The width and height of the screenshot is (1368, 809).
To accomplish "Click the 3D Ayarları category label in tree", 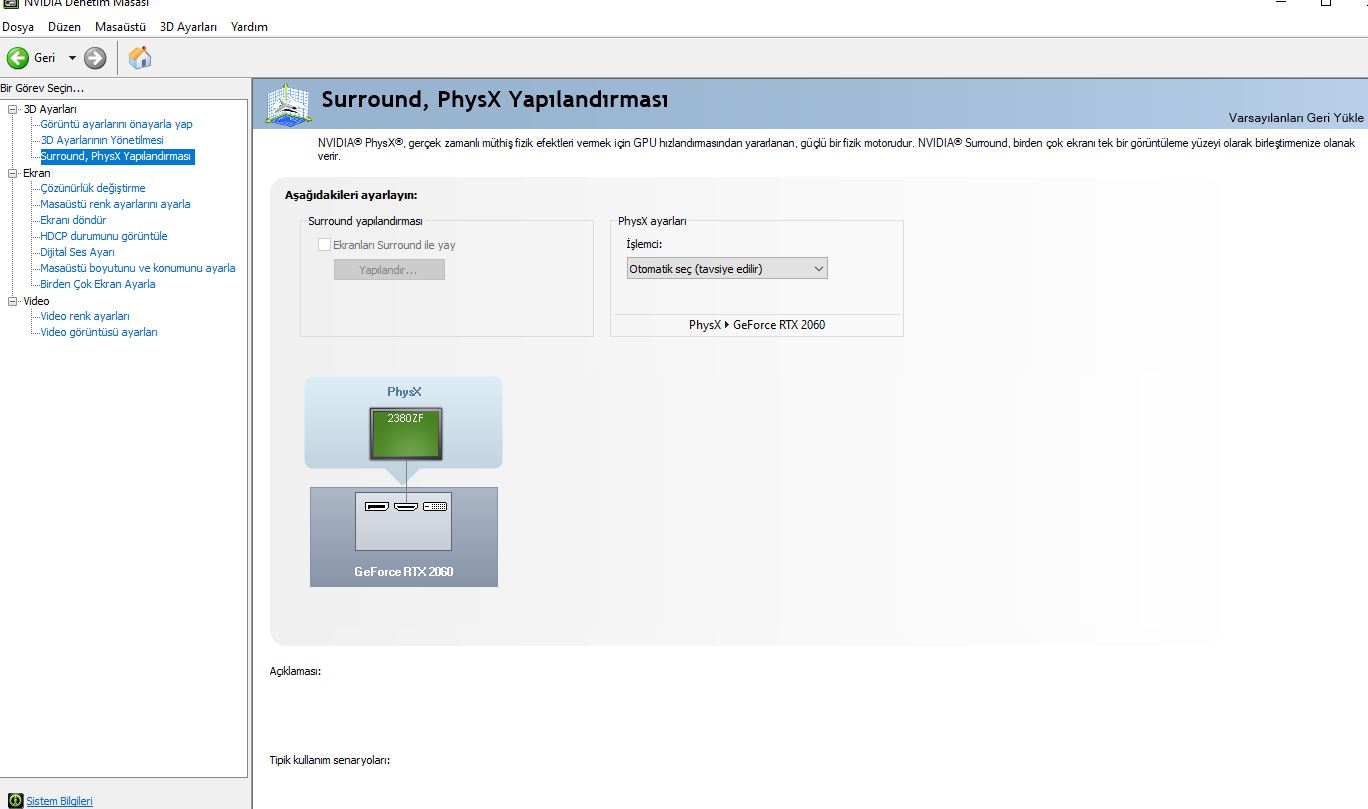I will pos(50,109).
